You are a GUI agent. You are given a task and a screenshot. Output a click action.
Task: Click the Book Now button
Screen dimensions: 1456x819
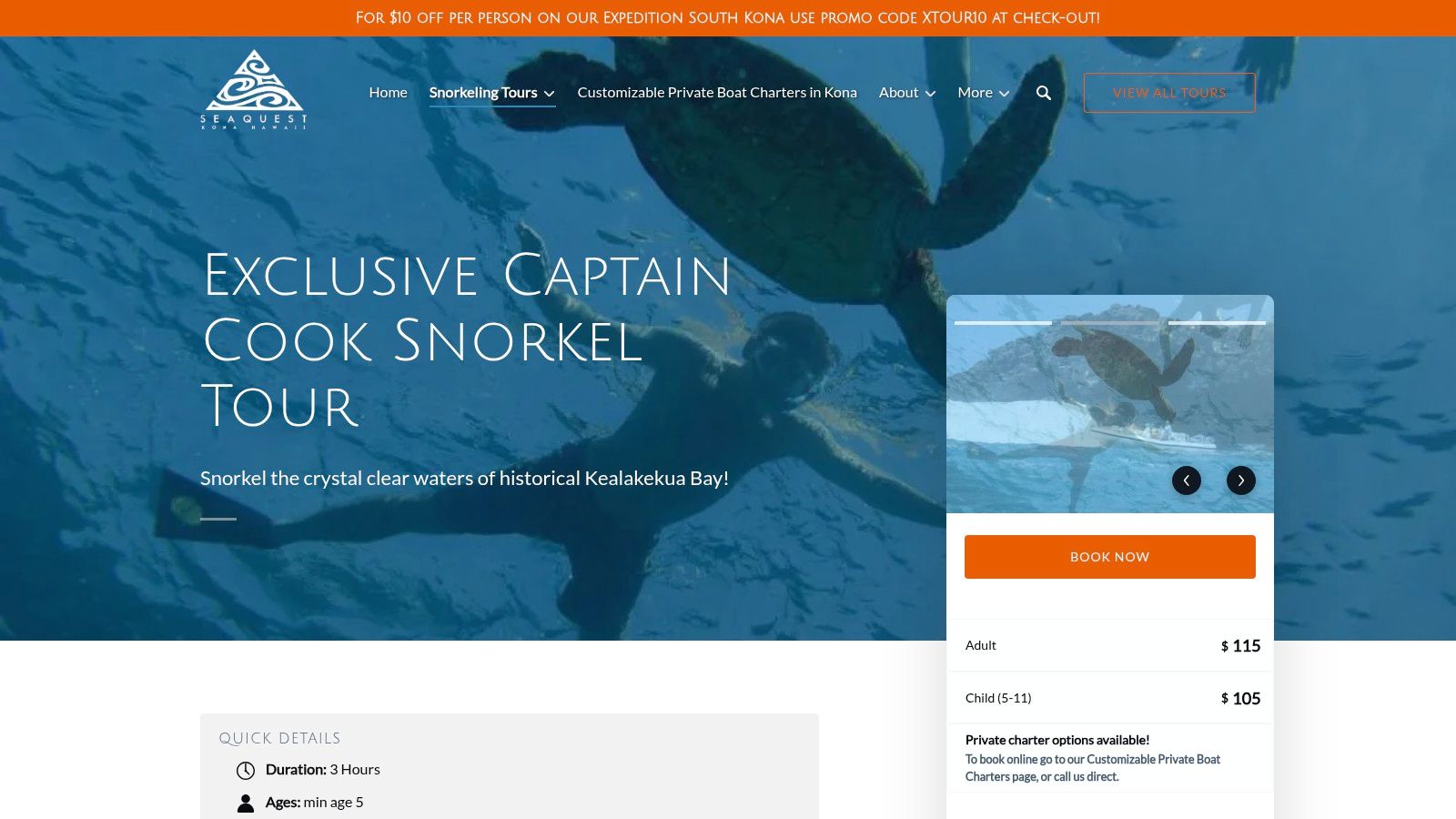(1110, 557)
